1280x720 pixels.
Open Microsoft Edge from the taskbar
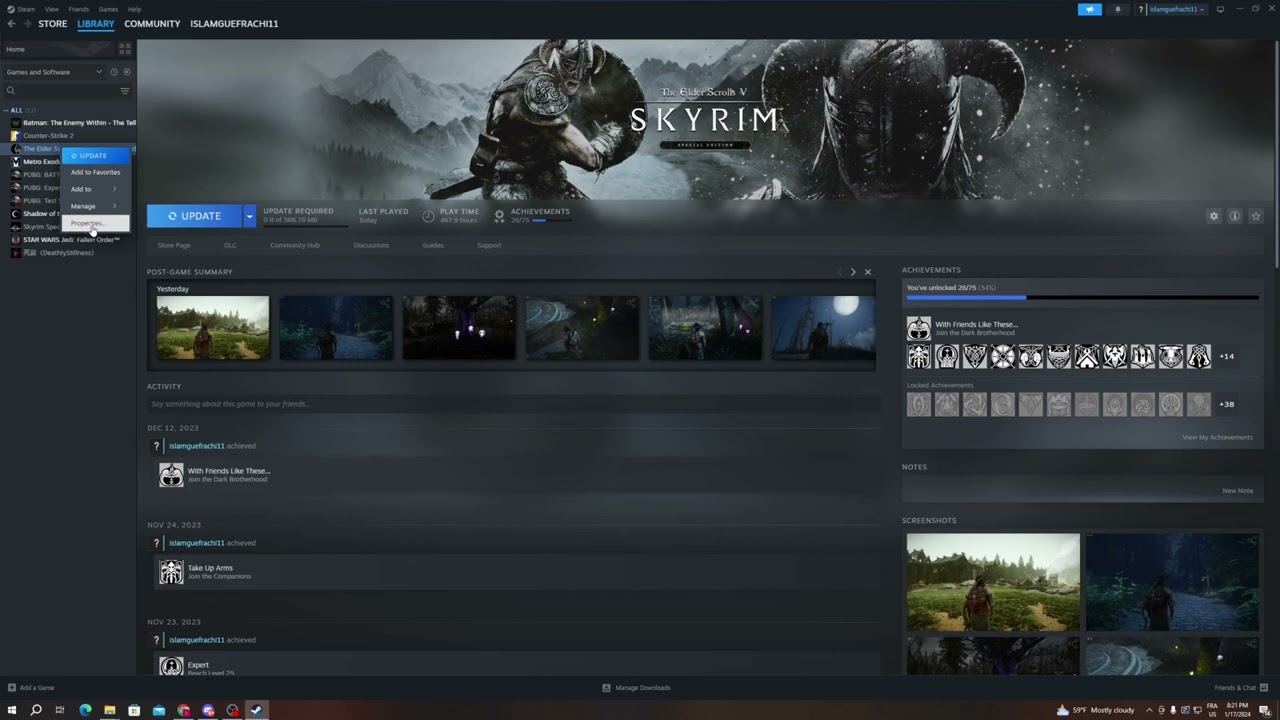pyautogui.click(x=85, y=710)
